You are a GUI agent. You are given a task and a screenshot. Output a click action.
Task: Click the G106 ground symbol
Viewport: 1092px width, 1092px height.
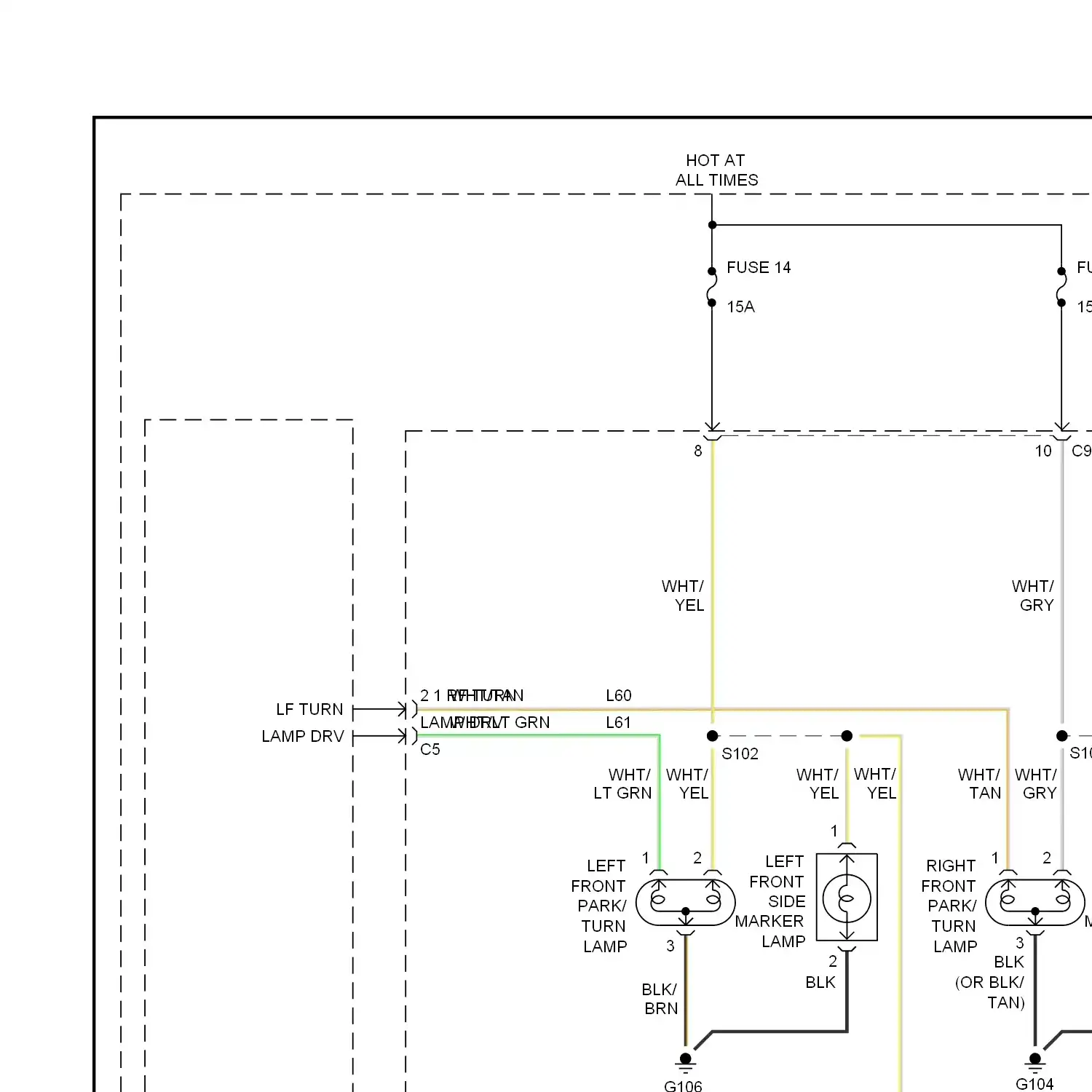pyautogui.click(x=685, y=1062)
